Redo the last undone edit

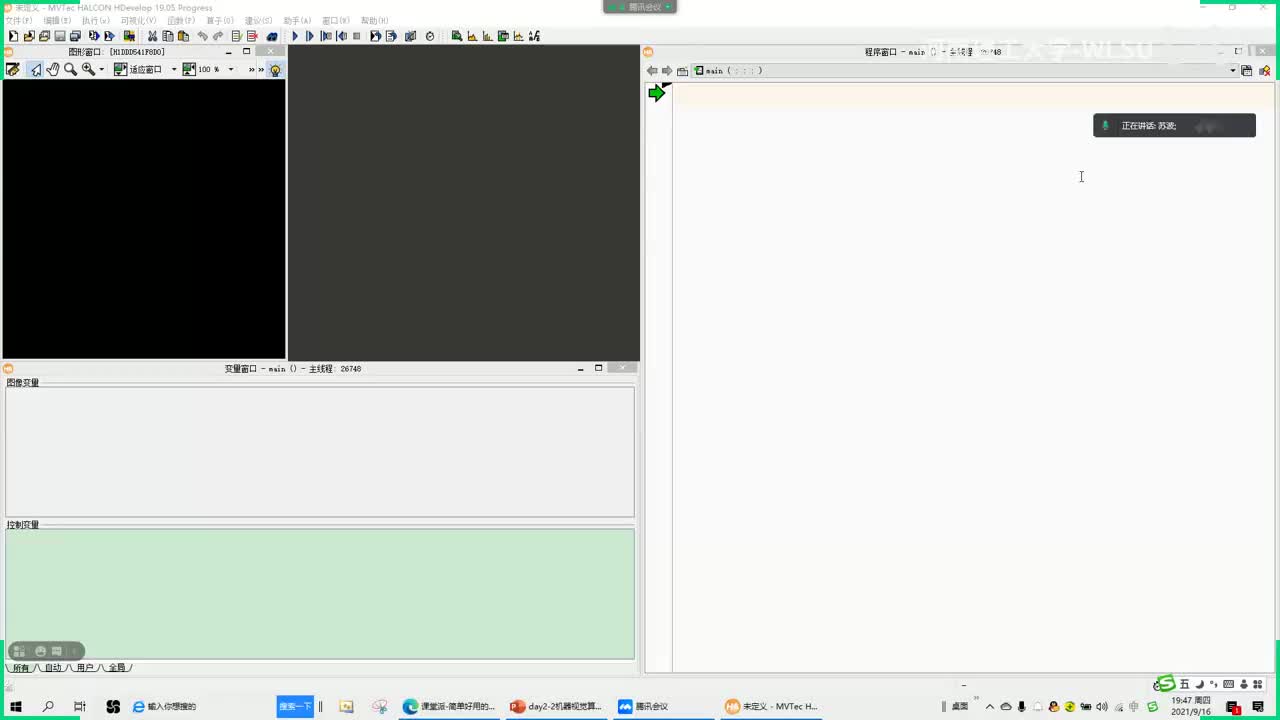[x=218, y=36]
